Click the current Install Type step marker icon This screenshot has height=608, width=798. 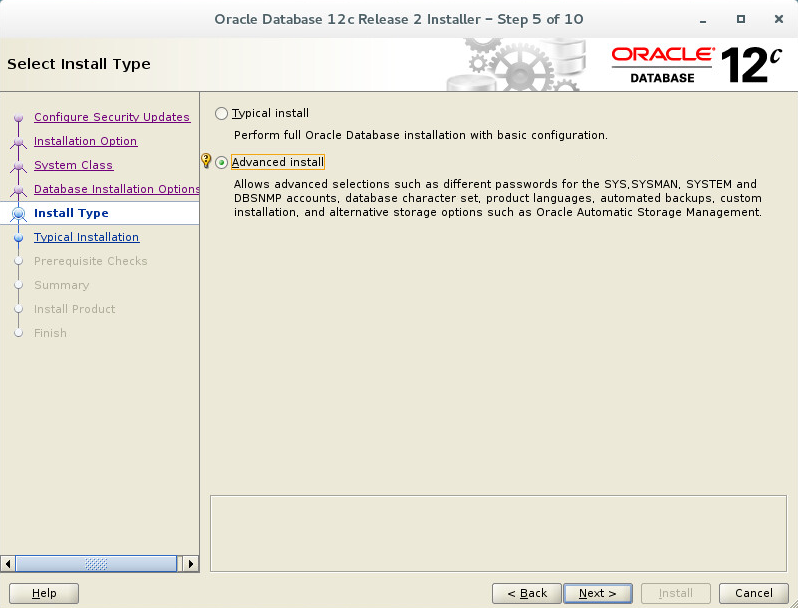19,214
